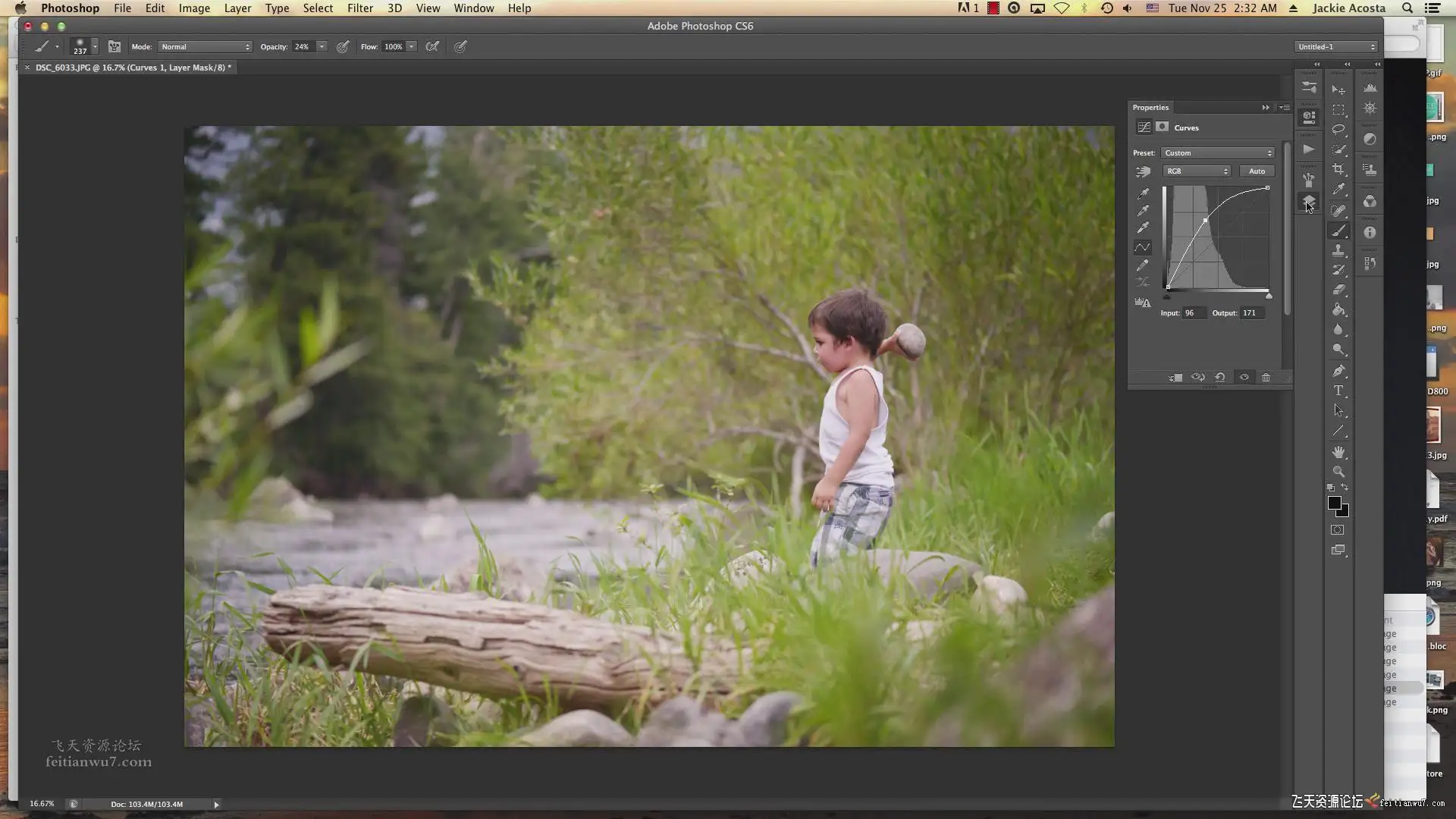The image size is (1456, 819).
Task: Select the Horizontal Type tool
Action: (1338, 391)
